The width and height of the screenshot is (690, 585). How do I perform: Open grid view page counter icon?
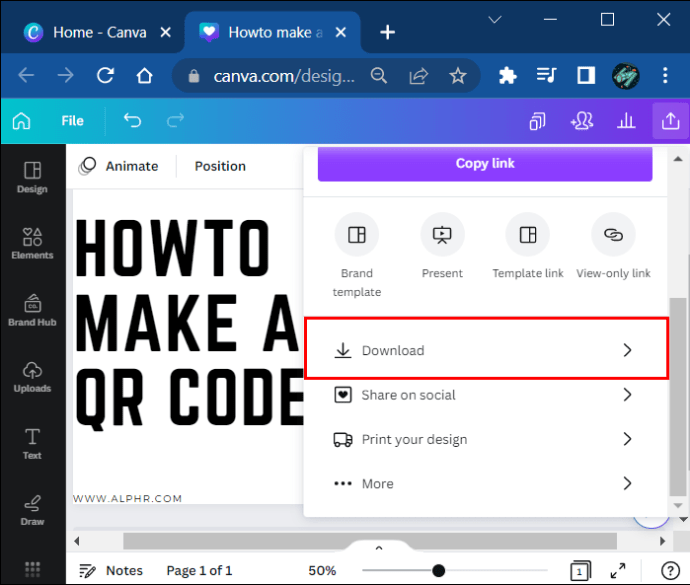tap(580, 571)
